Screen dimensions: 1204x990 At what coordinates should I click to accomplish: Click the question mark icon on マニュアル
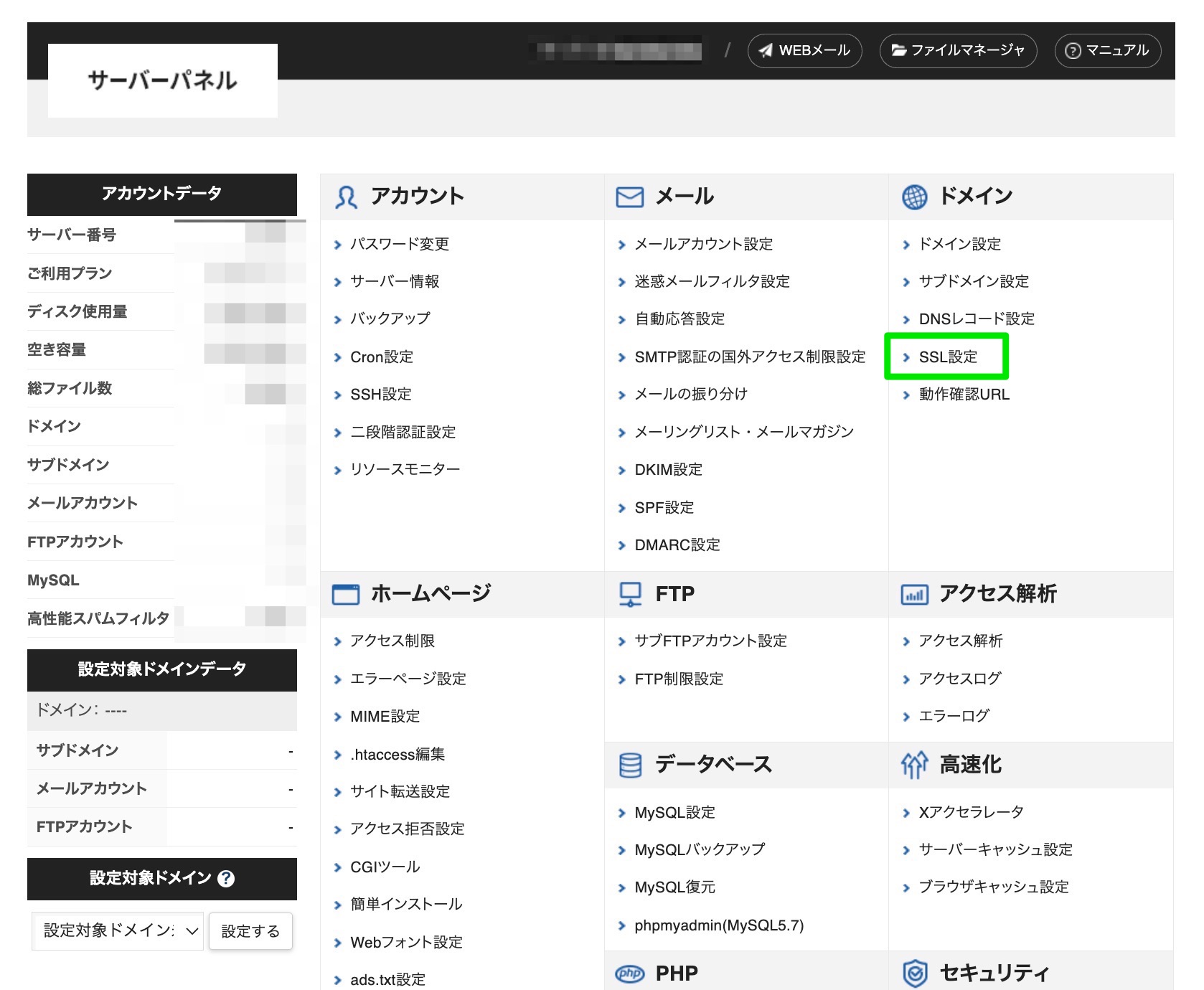point(1073,51)
